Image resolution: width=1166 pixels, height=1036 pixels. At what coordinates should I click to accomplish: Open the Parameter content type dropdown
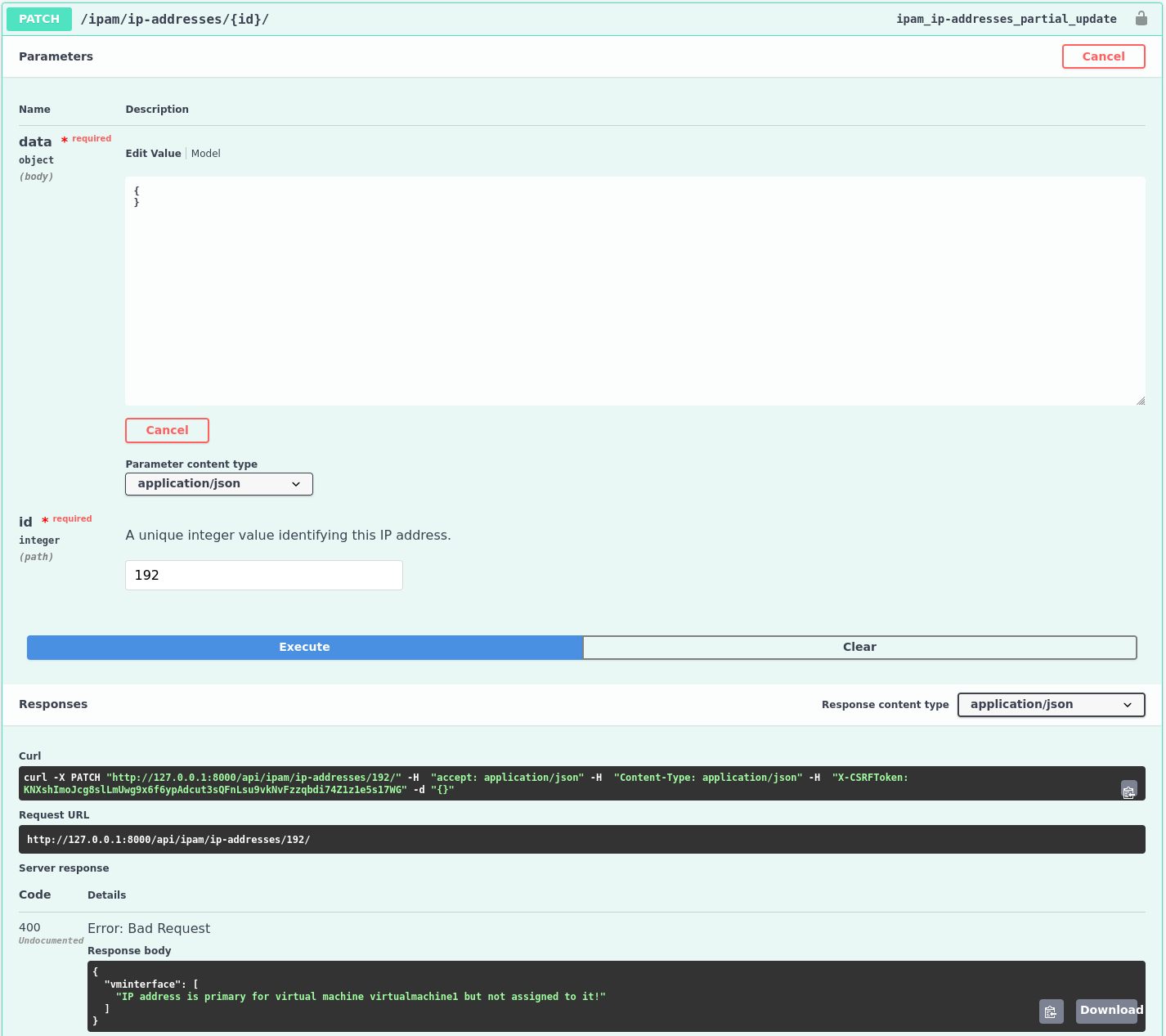coord(218,483)
